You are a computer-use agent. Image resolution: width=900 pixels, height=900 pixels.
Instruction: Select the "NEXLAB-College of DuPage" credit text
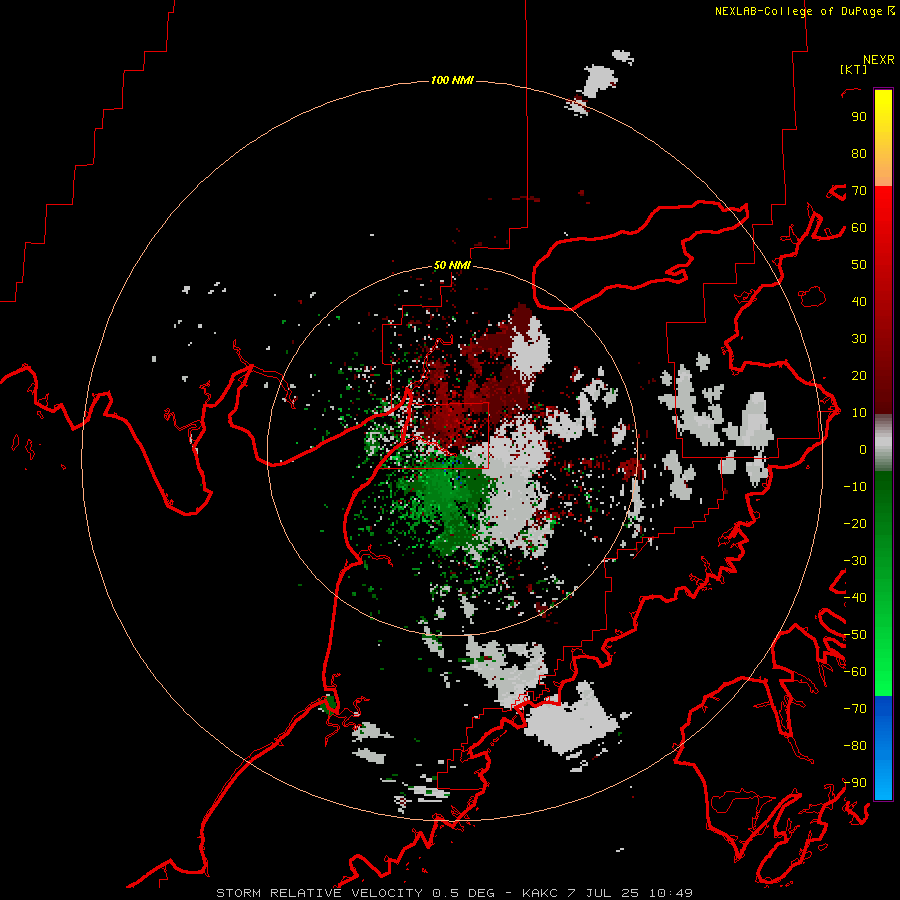click(800, 11)
